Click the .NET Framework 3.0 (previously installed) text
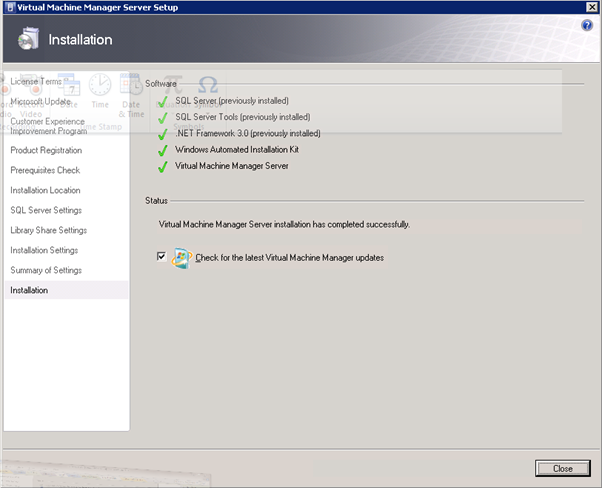Screen dimensions: 602x488 click(248, 133)
